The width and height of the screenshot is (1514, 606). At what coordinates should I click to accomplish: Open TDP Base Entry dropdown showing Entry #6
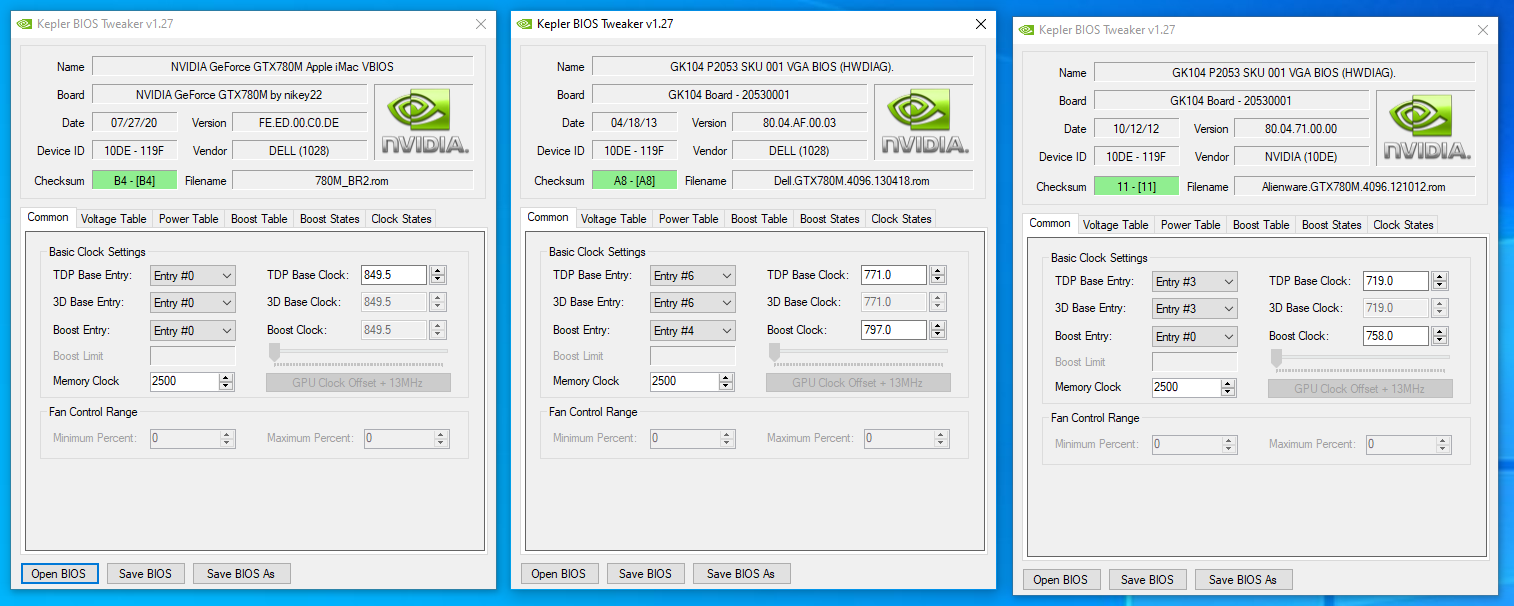693,275
